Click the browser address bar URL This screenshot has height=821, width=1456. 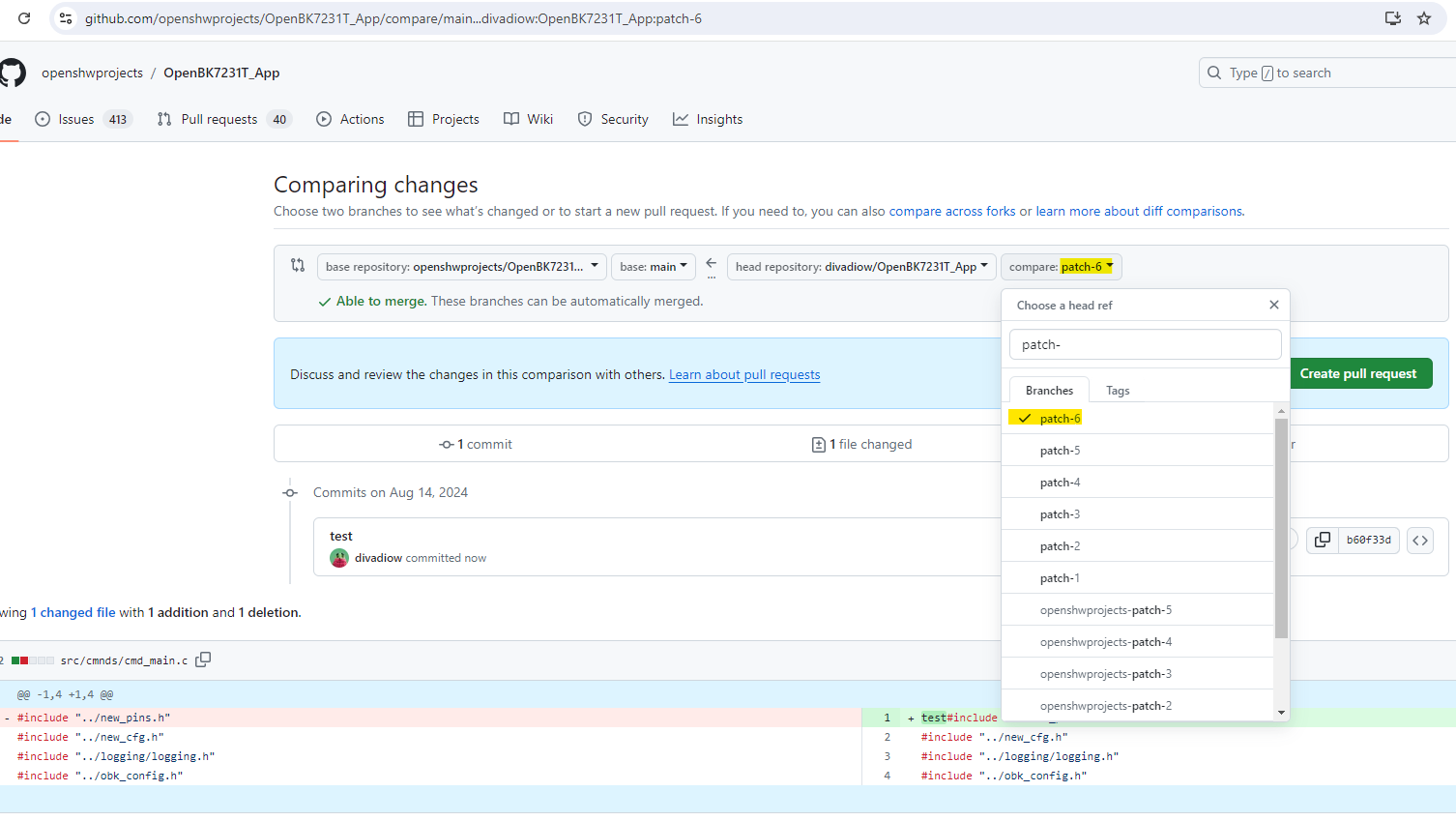point(393,18)
